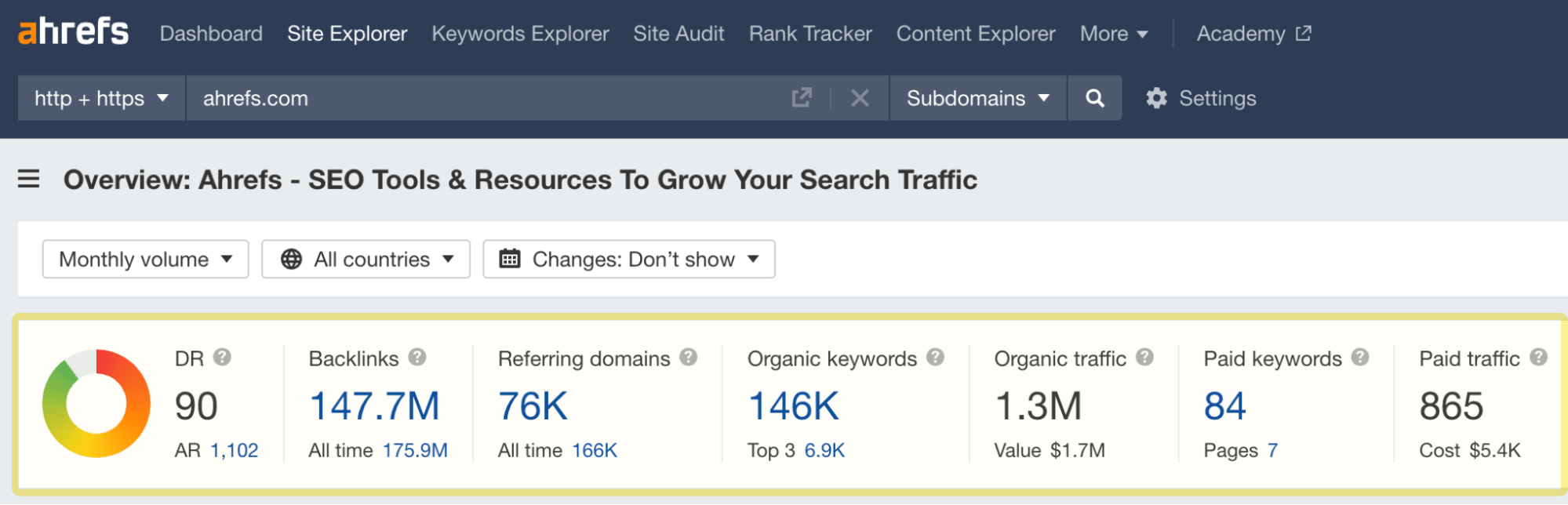The height and width of the screenshot is (505, 1568).
Task: Click the DR value 90
Action: click(x=196, y=406)
